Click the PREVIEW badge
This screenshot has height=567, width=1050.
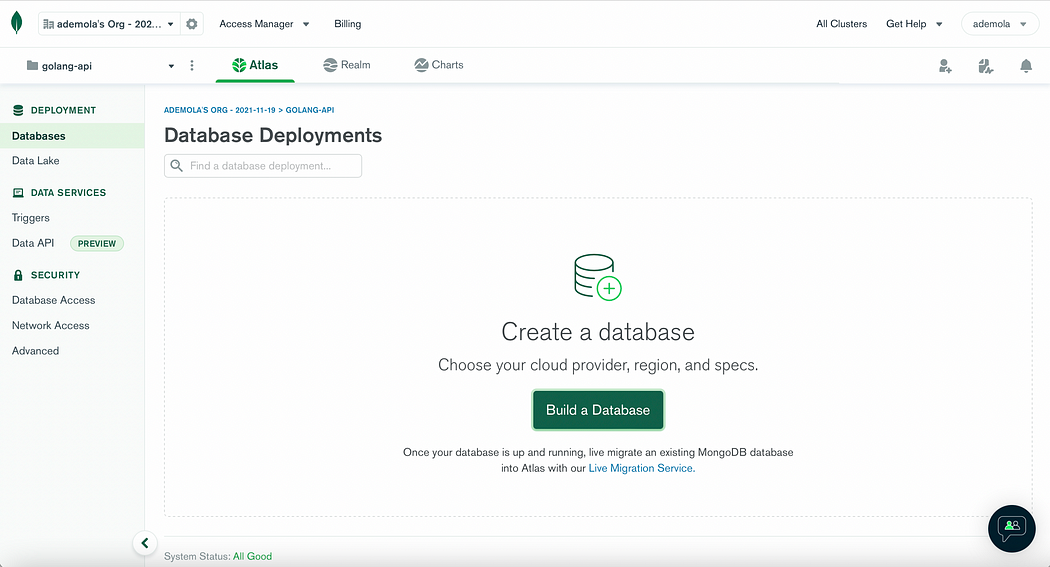pyautogui.click(x=97, y=244)
